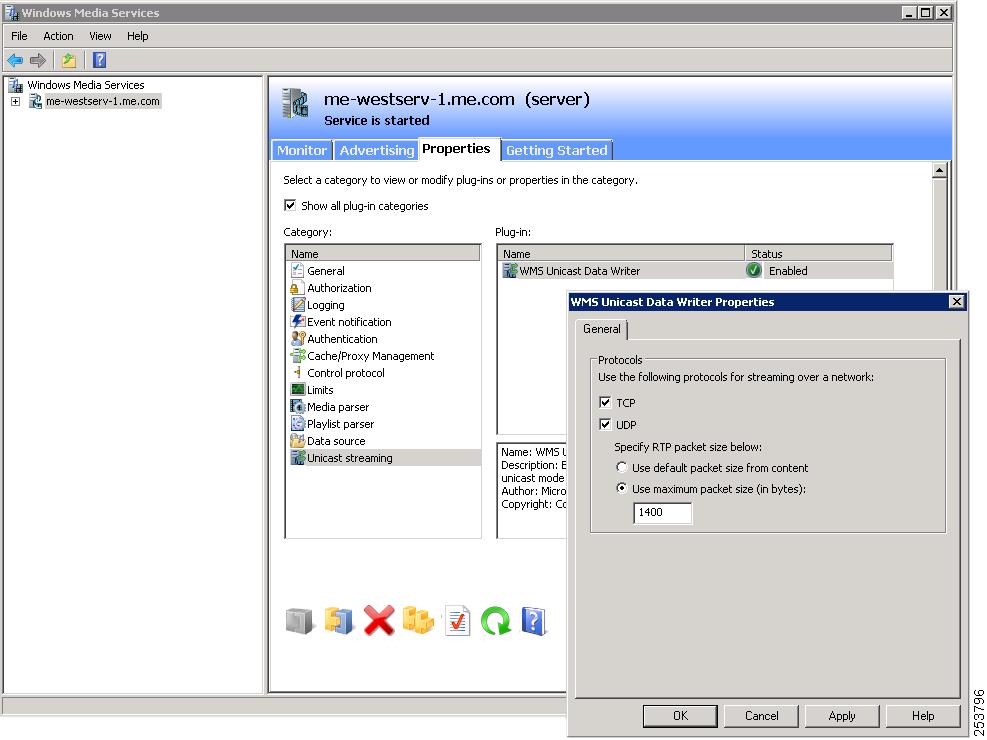Click the Apply button
This screenshot has height=740, width=987.
pyautogui.click(x=842, y=716)
